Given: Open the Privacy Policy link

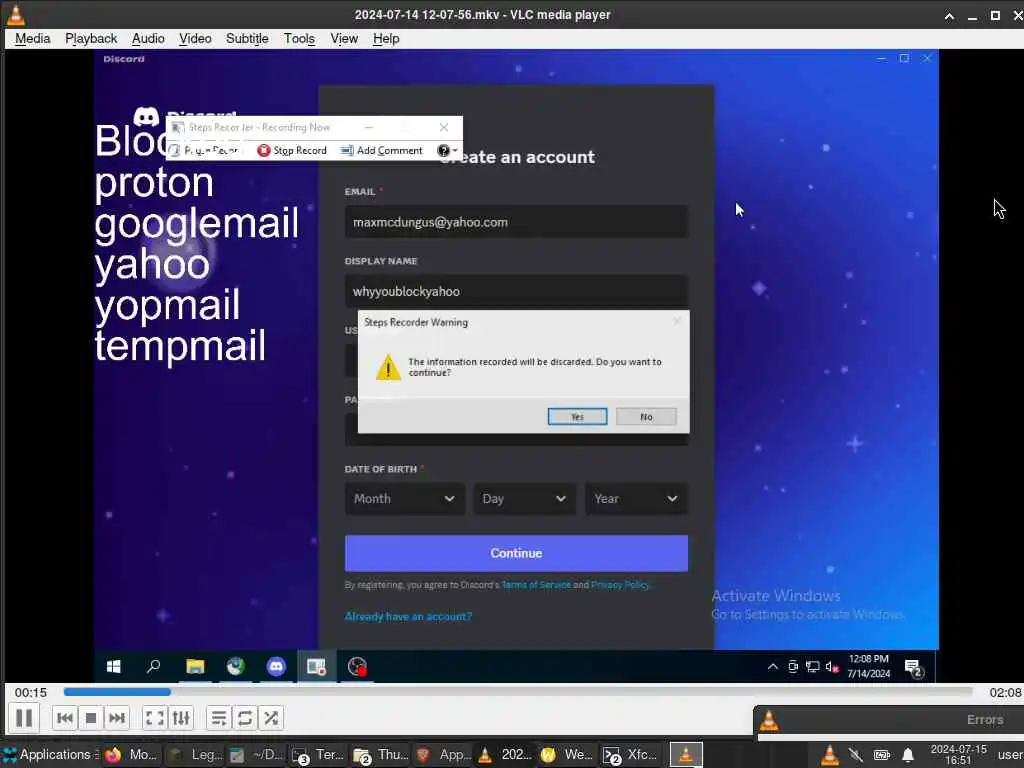Looking at the screenshot, I should (620, 584).
